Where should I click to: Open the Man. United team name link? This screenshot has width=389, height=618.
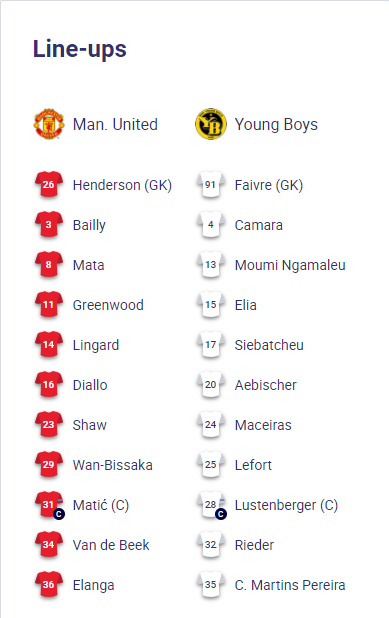pyautogui.click(x=115, y=125)
